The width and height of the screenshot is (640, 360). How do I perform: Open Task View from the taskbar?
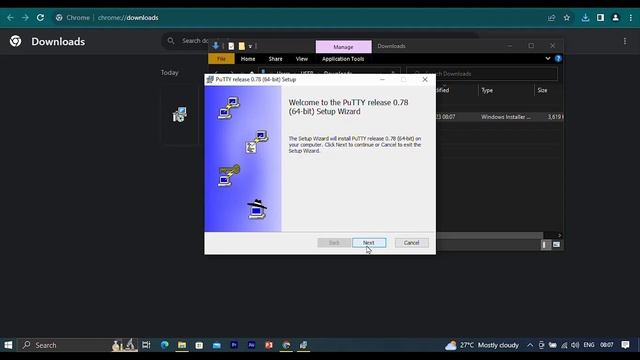(x=146, y=345)
